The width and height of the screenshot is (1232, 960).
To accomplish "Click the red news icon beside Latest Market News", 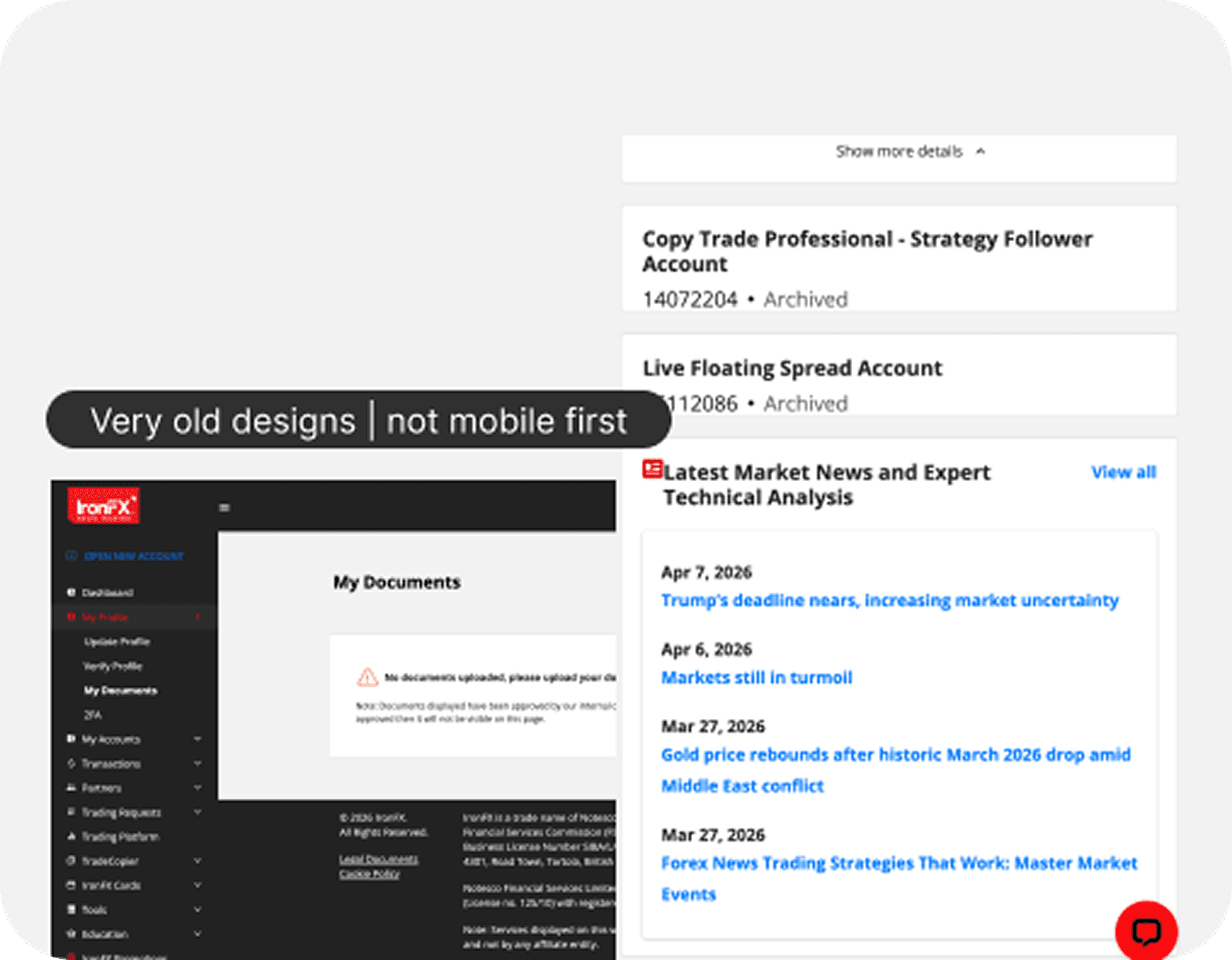I will click(652, 469).
